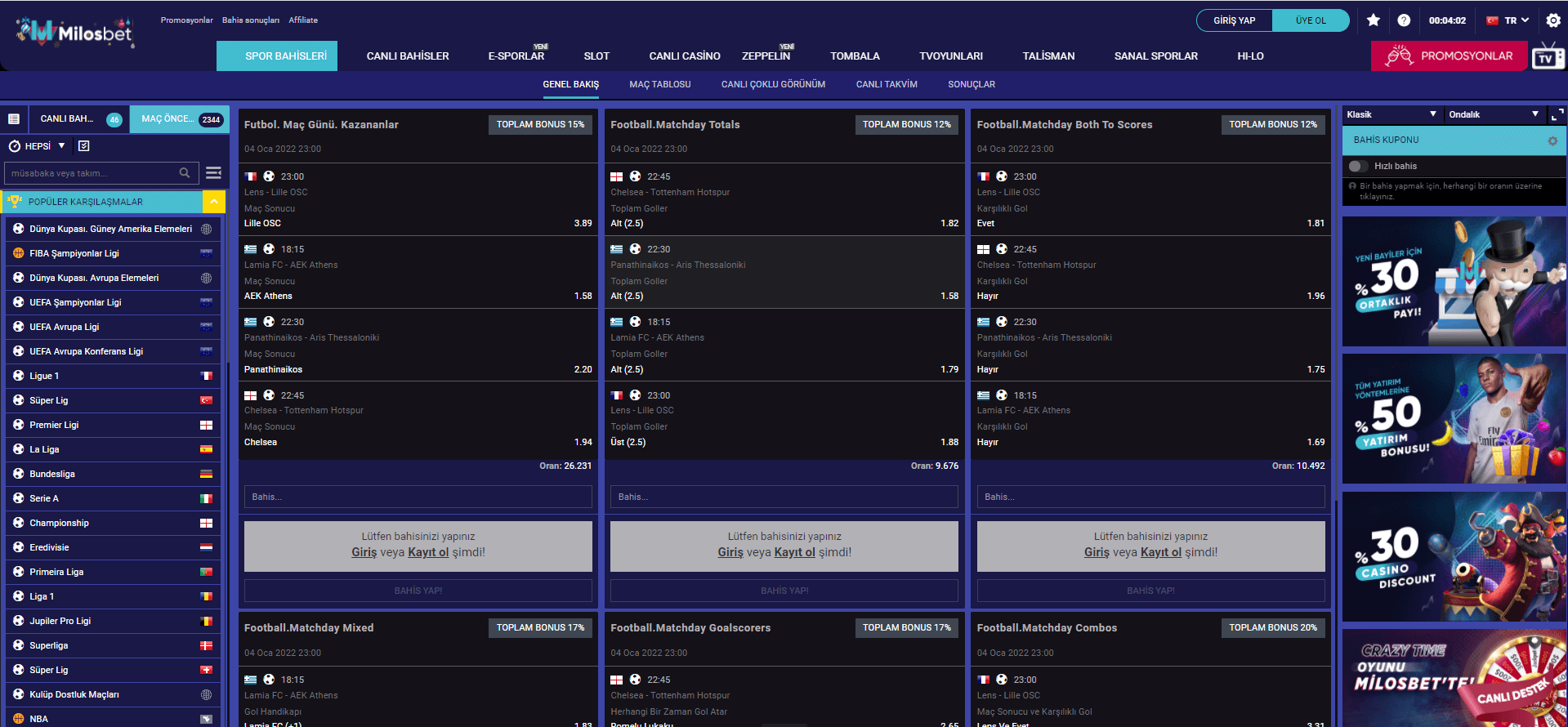Screen dimensions: 1568x727
Task: Open the live TV icon
Action: 1547,57
